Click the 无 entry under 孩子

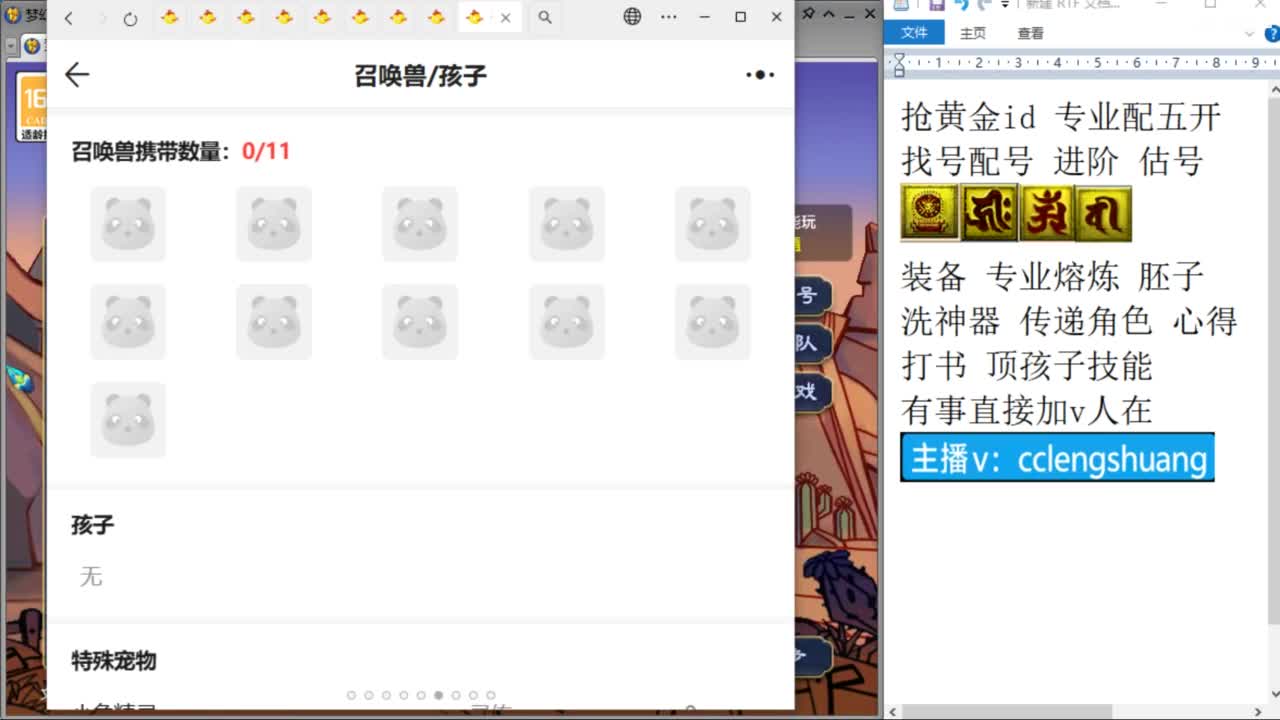tap(91, 576)
